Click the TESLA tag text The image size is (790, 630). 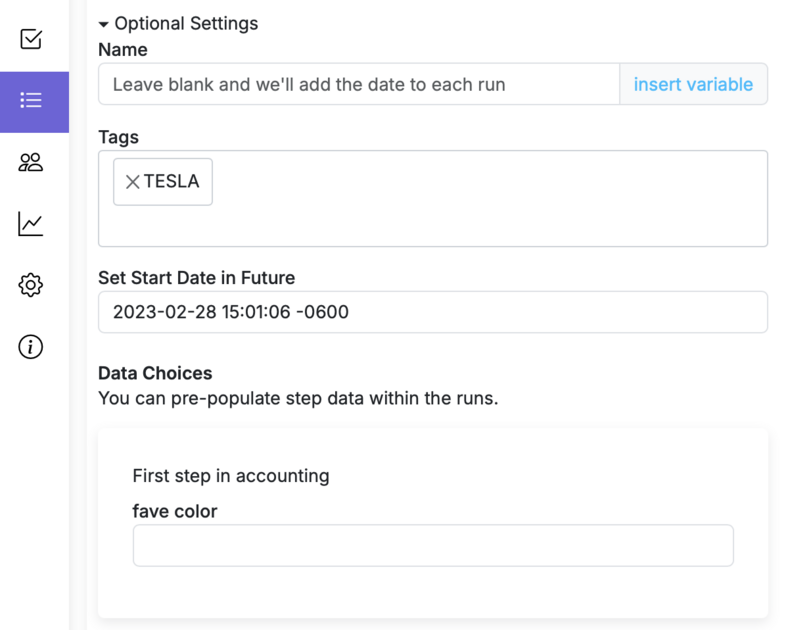click(172, 182)
